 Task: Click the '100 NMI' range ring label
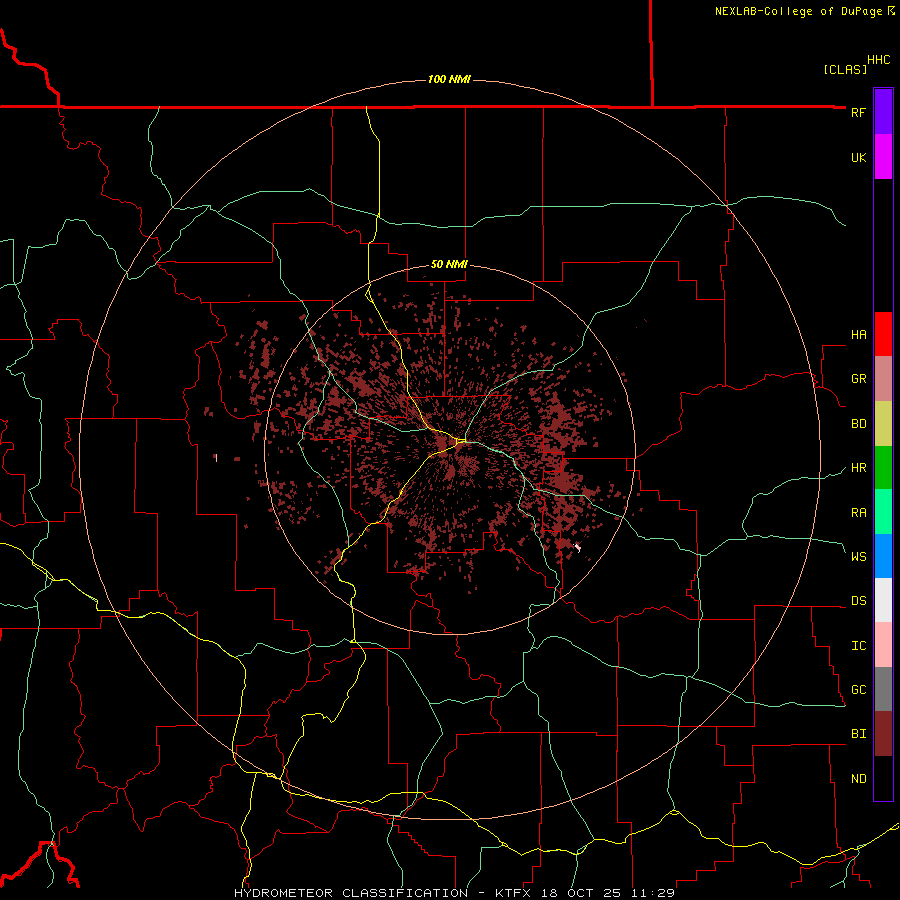tap(449, 79)
